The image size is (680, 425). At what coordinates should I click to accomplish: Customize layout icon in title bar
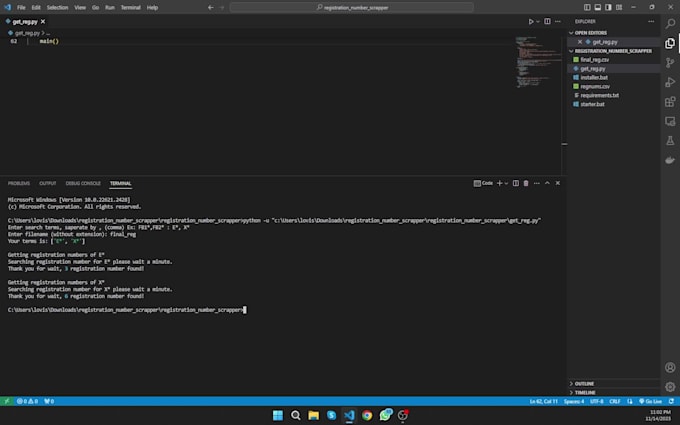(x=619, y=7)
